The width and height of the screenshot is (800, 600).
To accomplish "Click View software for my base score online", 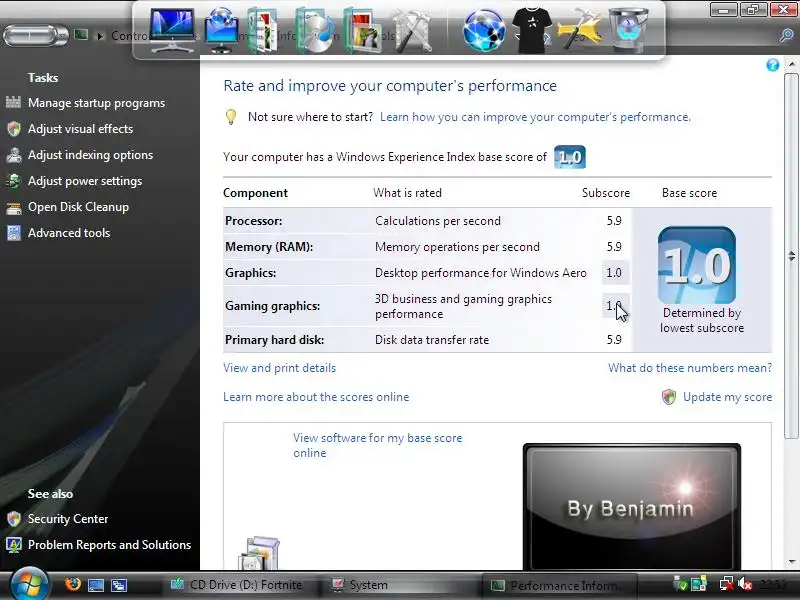I will [378, 445].
